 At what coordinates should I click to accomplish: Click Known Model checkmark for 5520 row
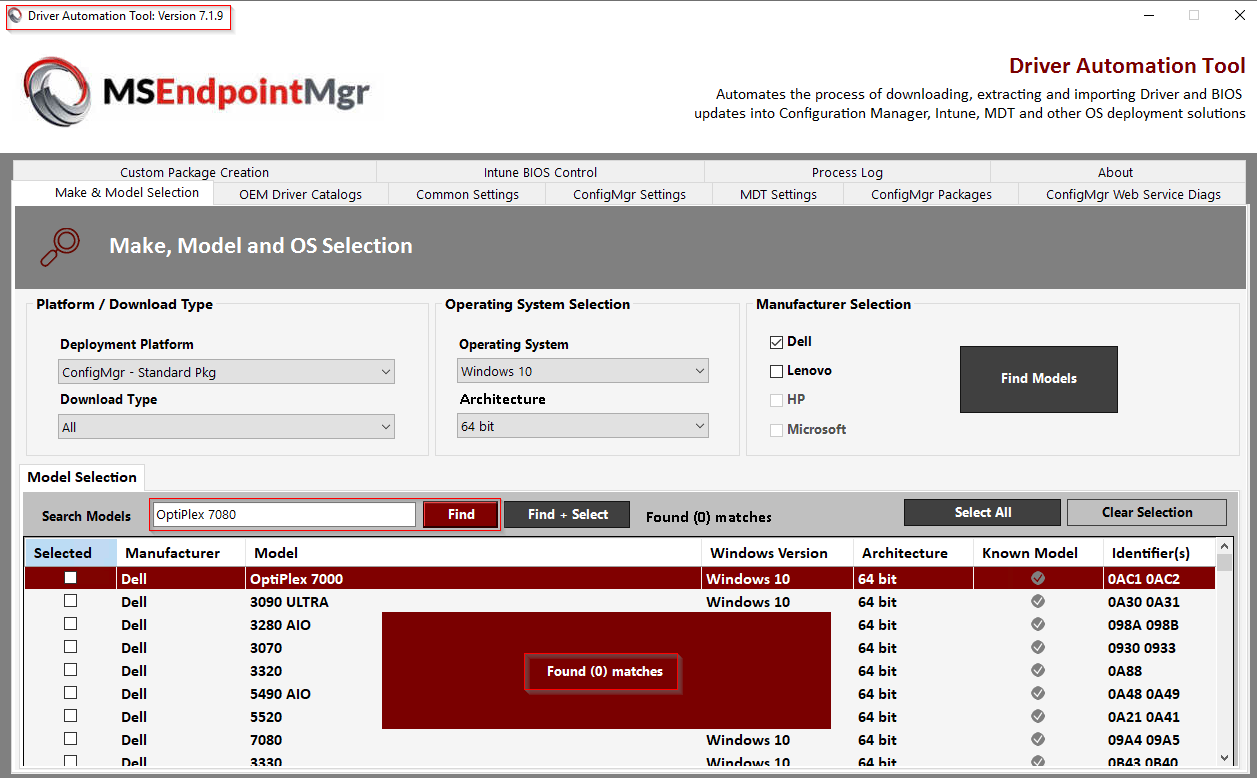1038,716
